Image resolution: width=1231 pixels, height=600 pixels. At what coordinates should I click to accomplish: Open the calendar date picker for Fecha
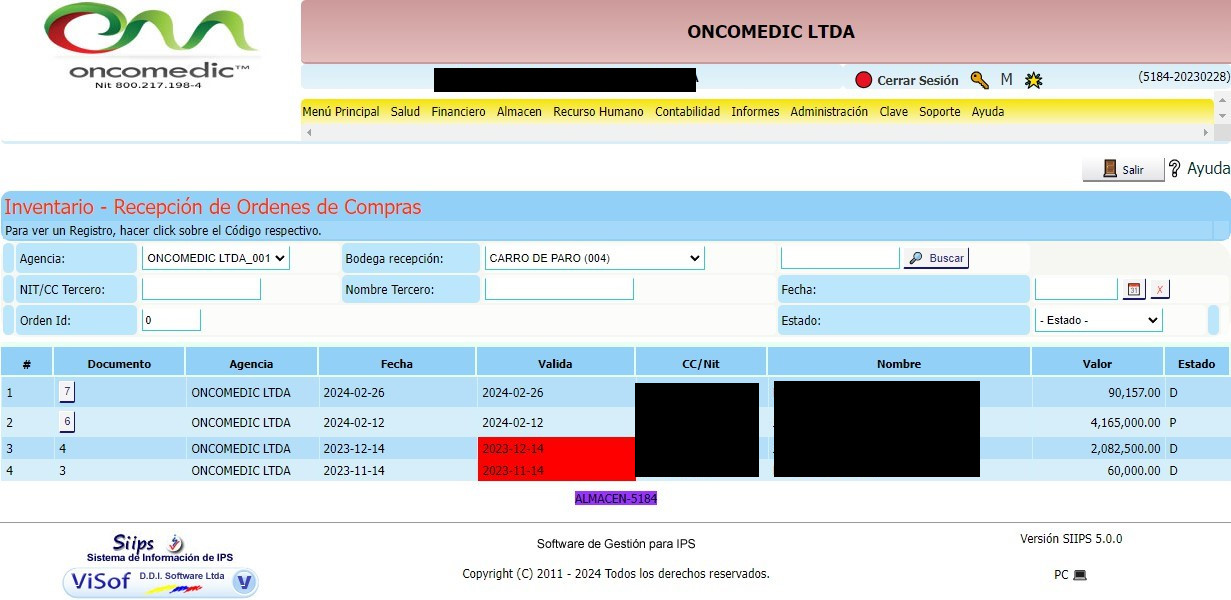1133,289
